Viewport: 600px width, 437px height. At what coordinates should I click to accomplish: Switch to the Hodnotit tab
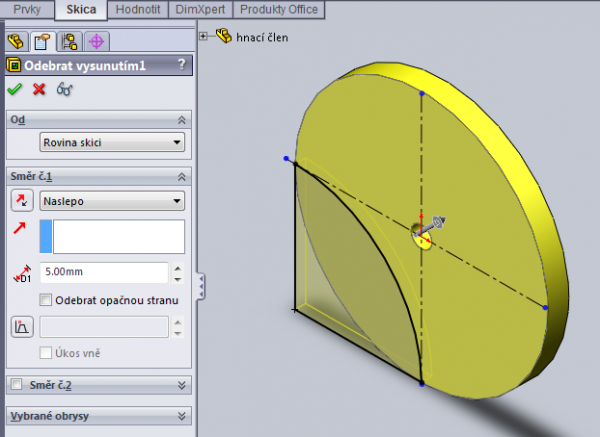click(x=140, y=9)
